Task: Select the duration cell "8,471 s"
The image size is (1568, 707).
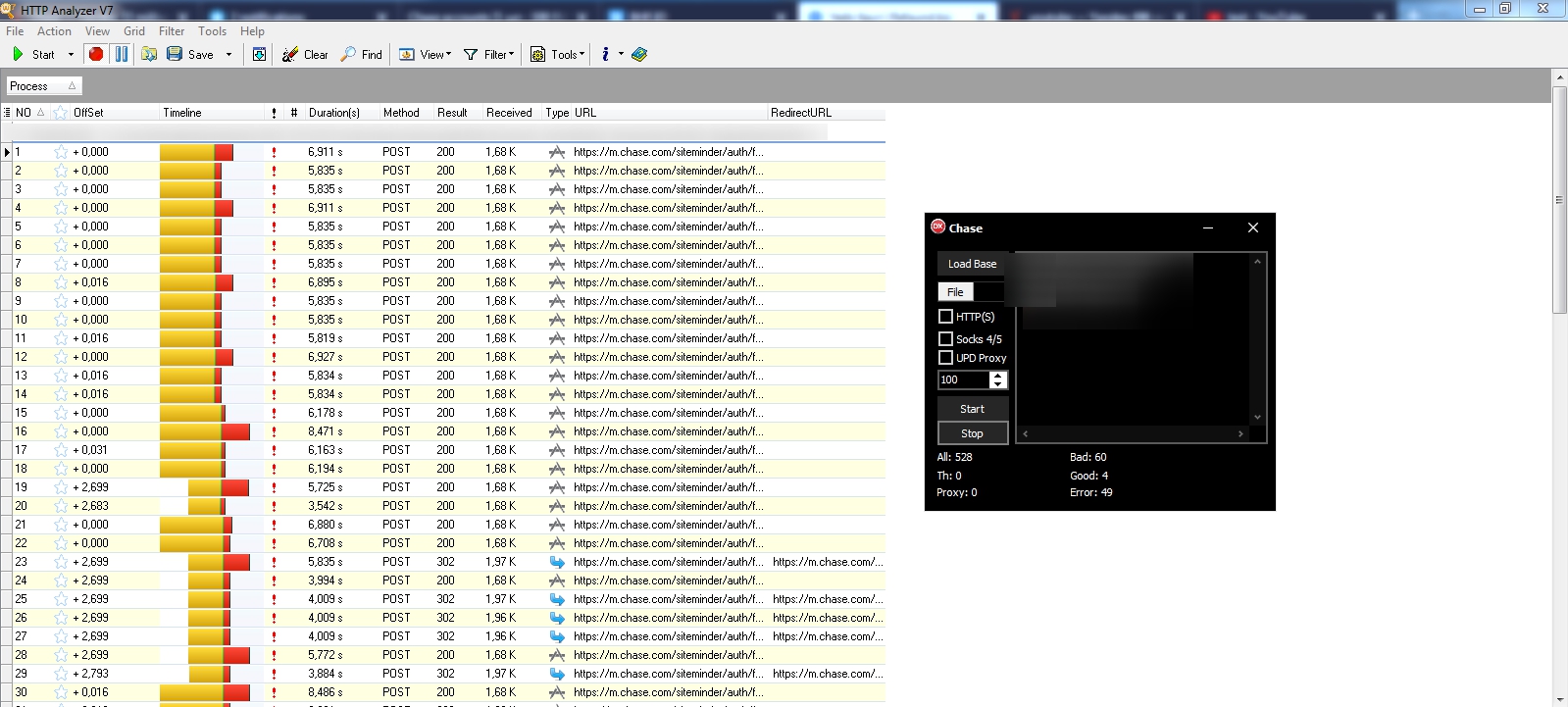Action: click(326, 431)
